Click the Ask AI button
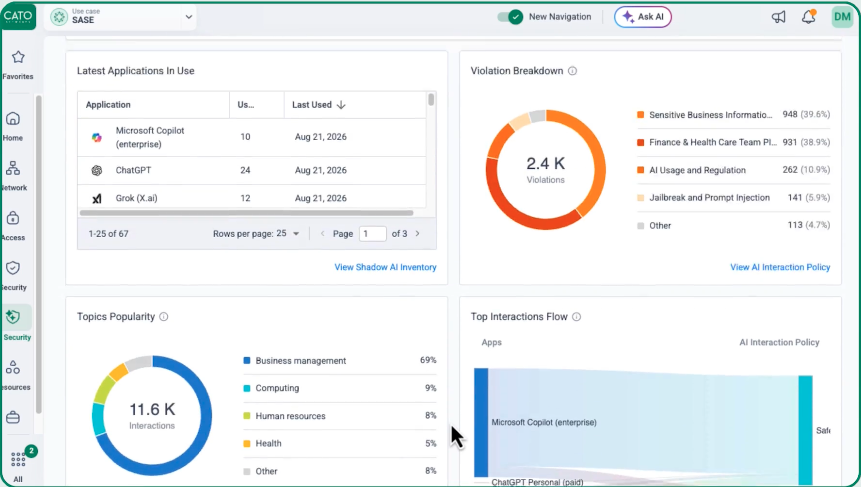This screenshot has height=487, width=861. point(642,17)
